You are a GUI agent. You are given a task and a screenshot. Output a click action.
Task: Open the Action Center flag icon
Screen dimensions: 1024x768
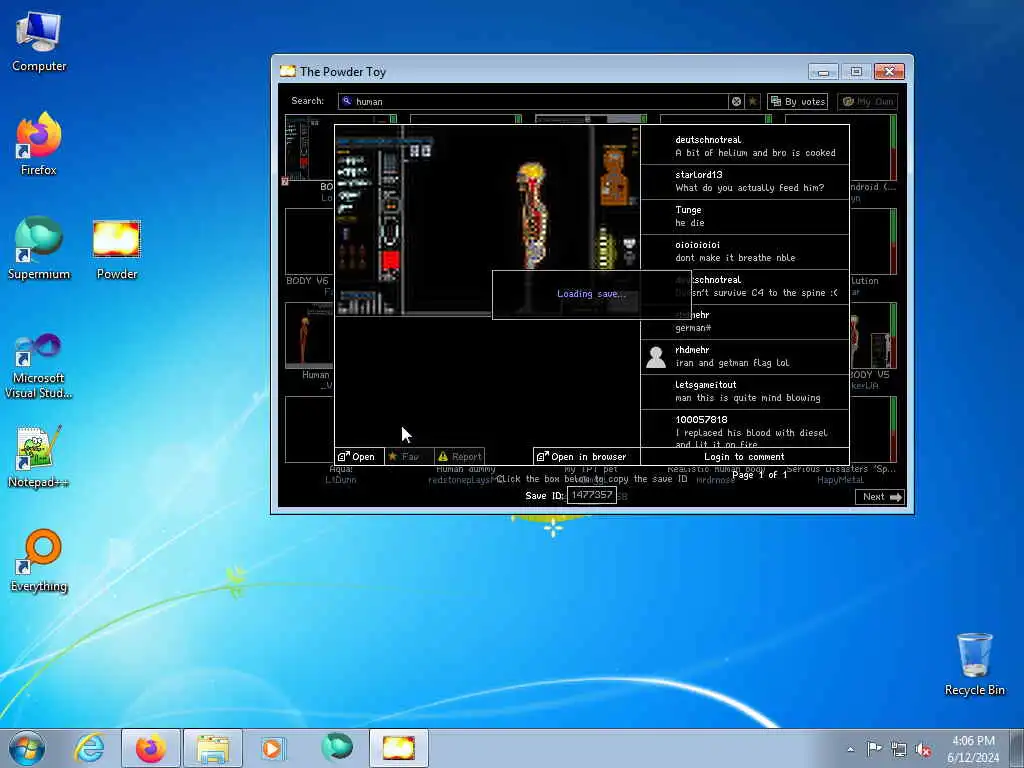[x=874, y=748]
